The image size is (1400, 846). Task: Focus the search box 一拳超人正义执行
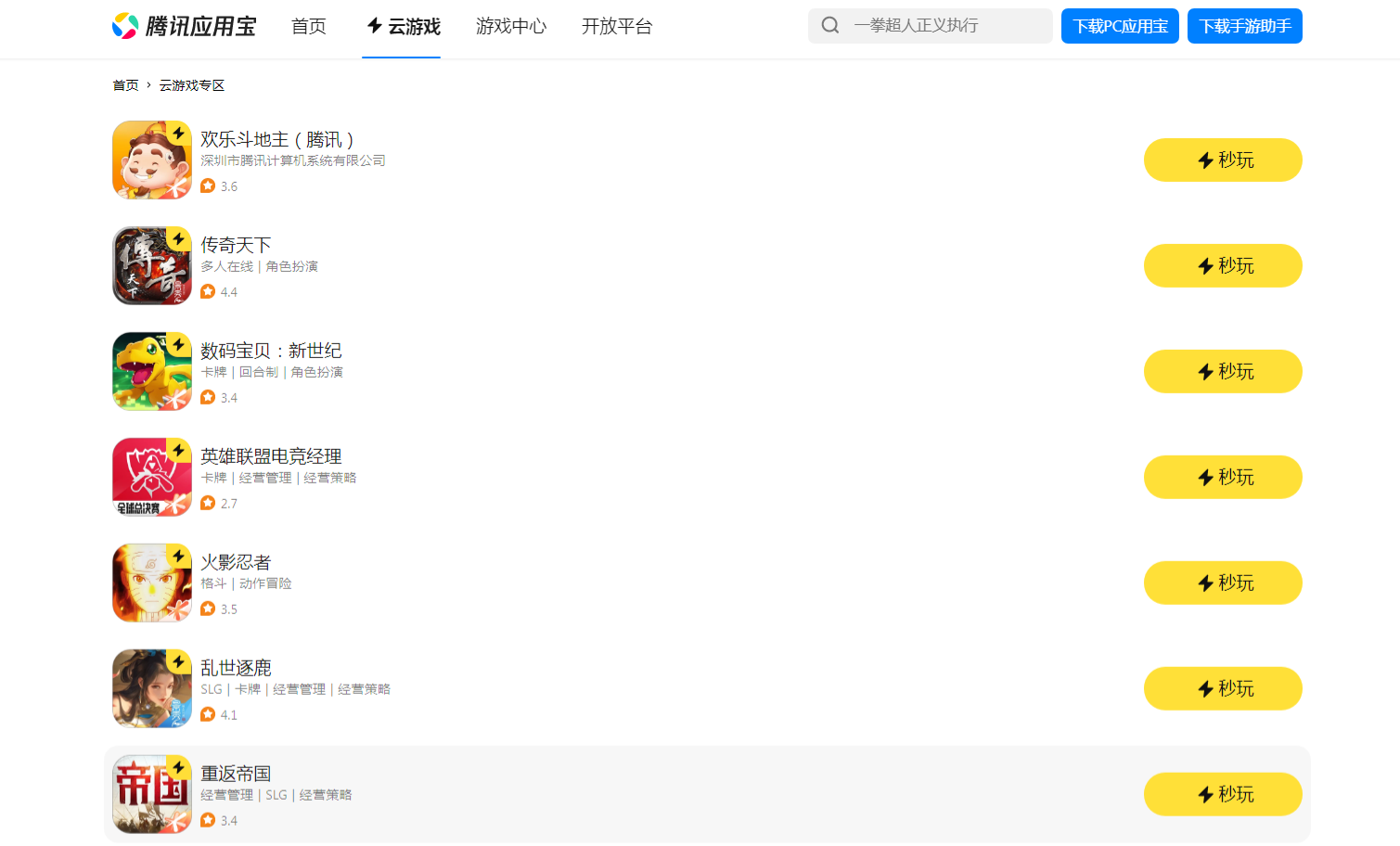[931, 26]
